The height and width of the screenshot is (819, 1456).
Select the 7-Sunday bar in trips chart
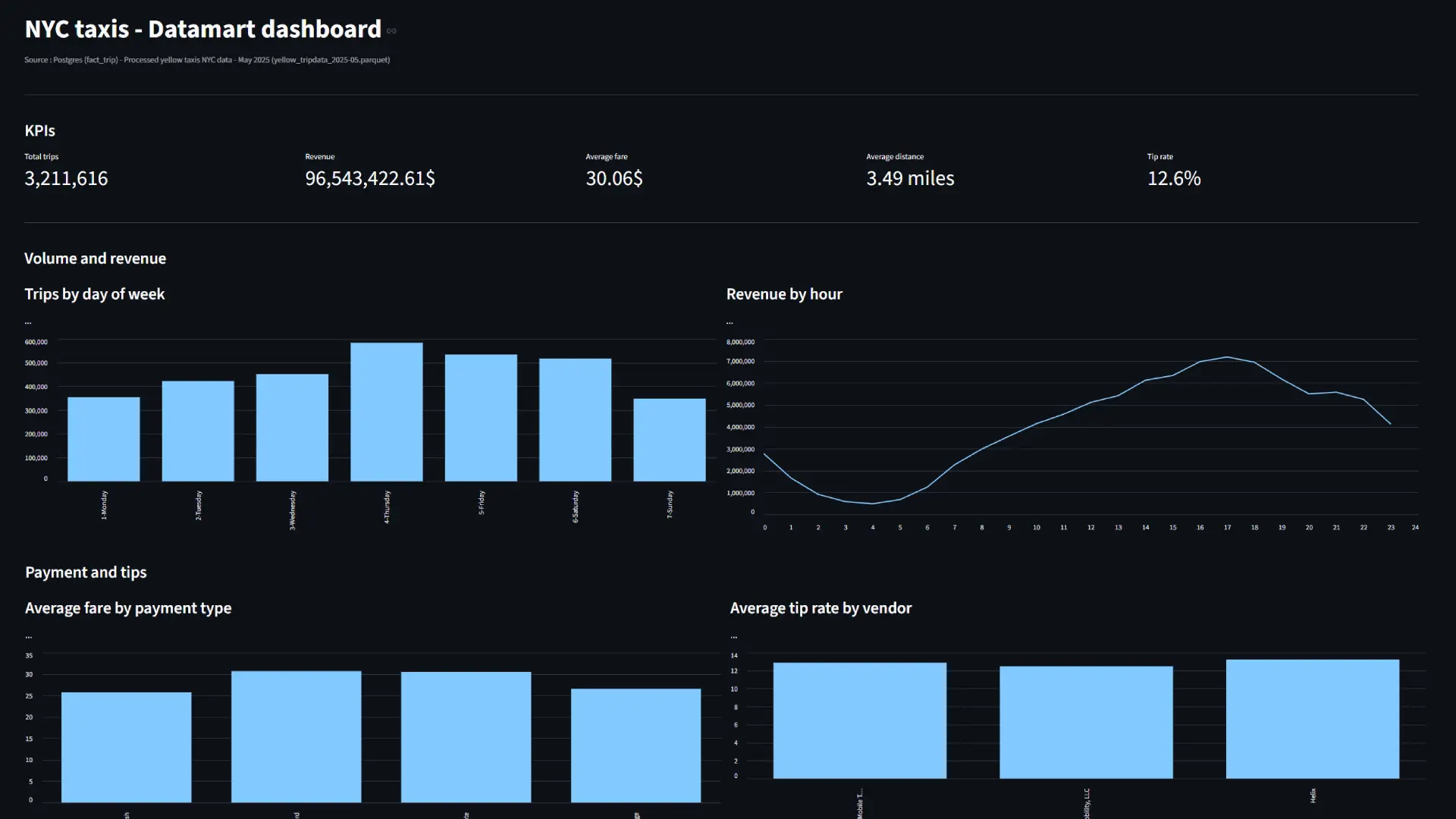tap(669, 438)
